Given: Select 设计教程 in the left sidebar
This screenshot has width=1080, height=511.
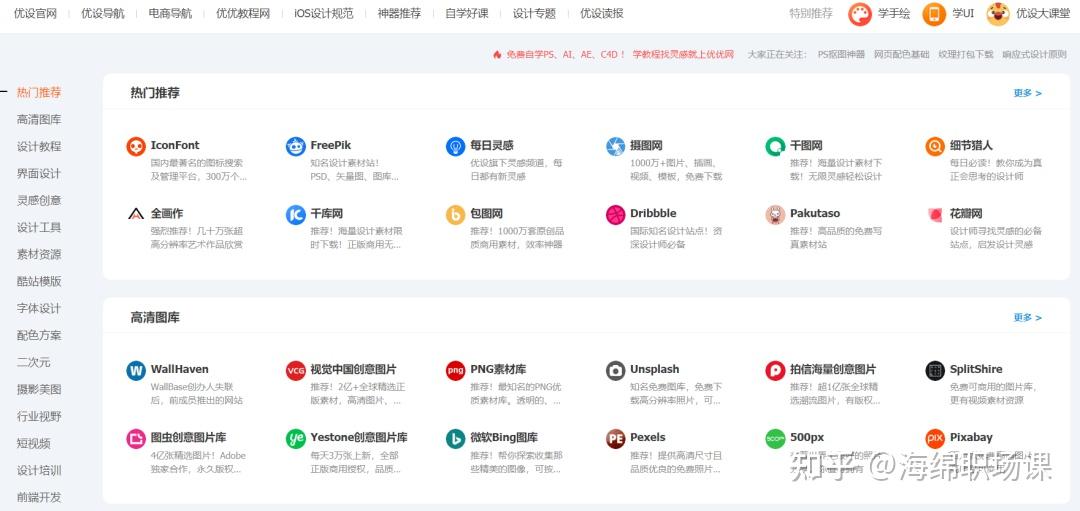Looking at the screenshot, I should pos(39,146).
